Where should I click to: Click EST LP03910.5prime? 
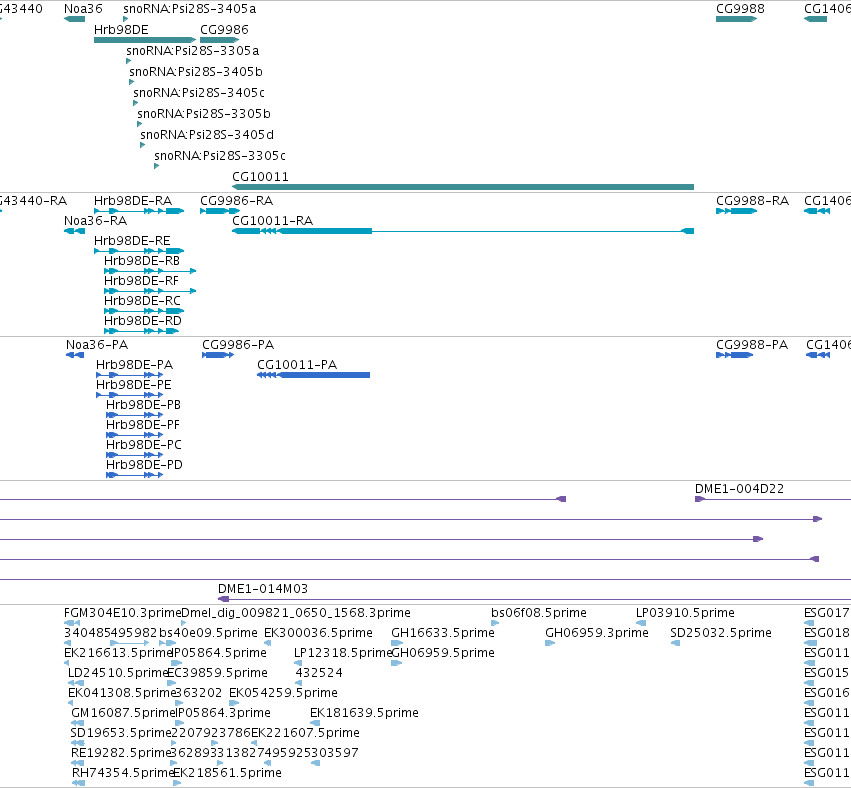click(685, 613)
